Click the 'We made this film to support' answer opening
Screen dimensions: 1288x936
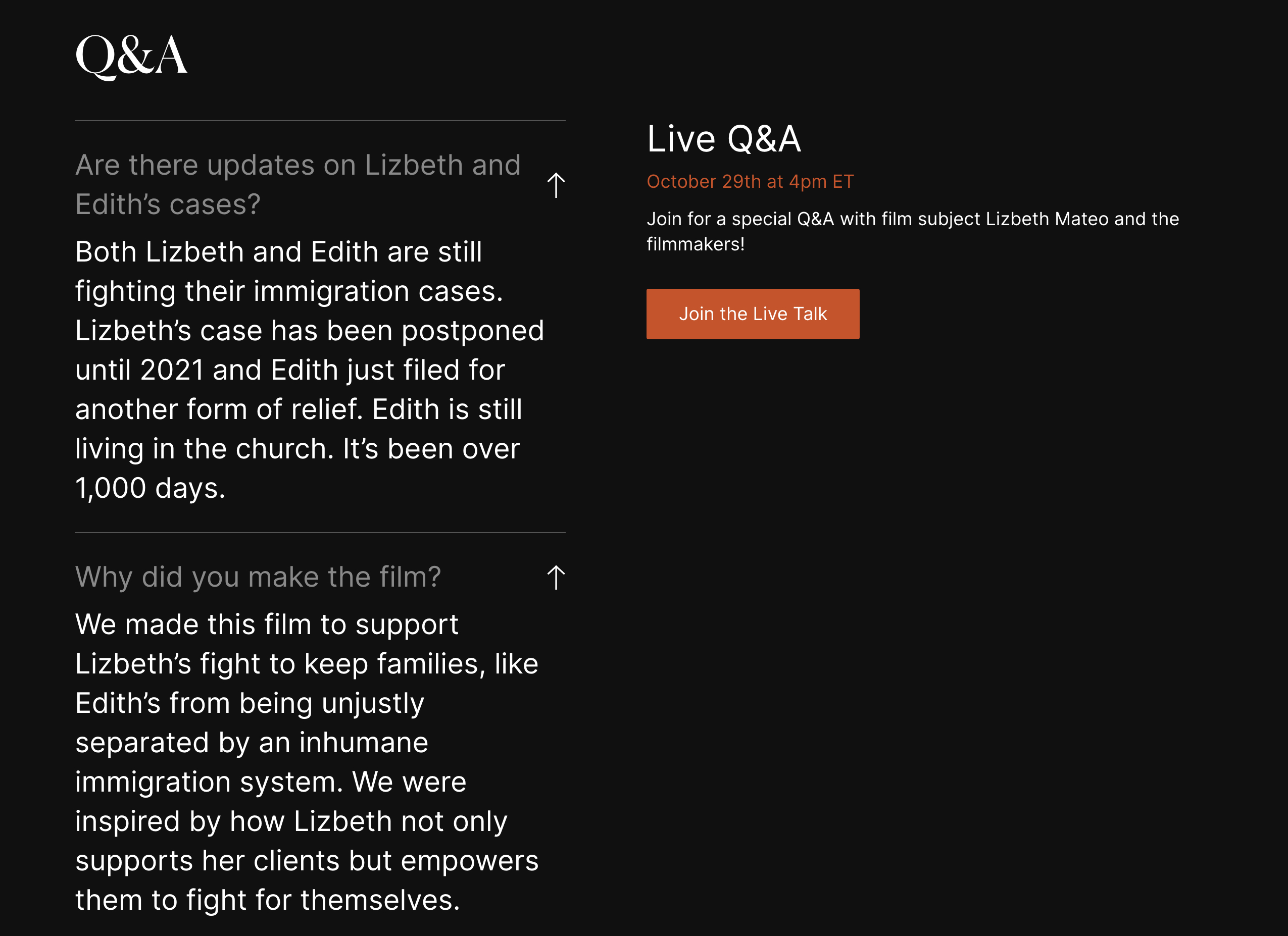(266, 625)
